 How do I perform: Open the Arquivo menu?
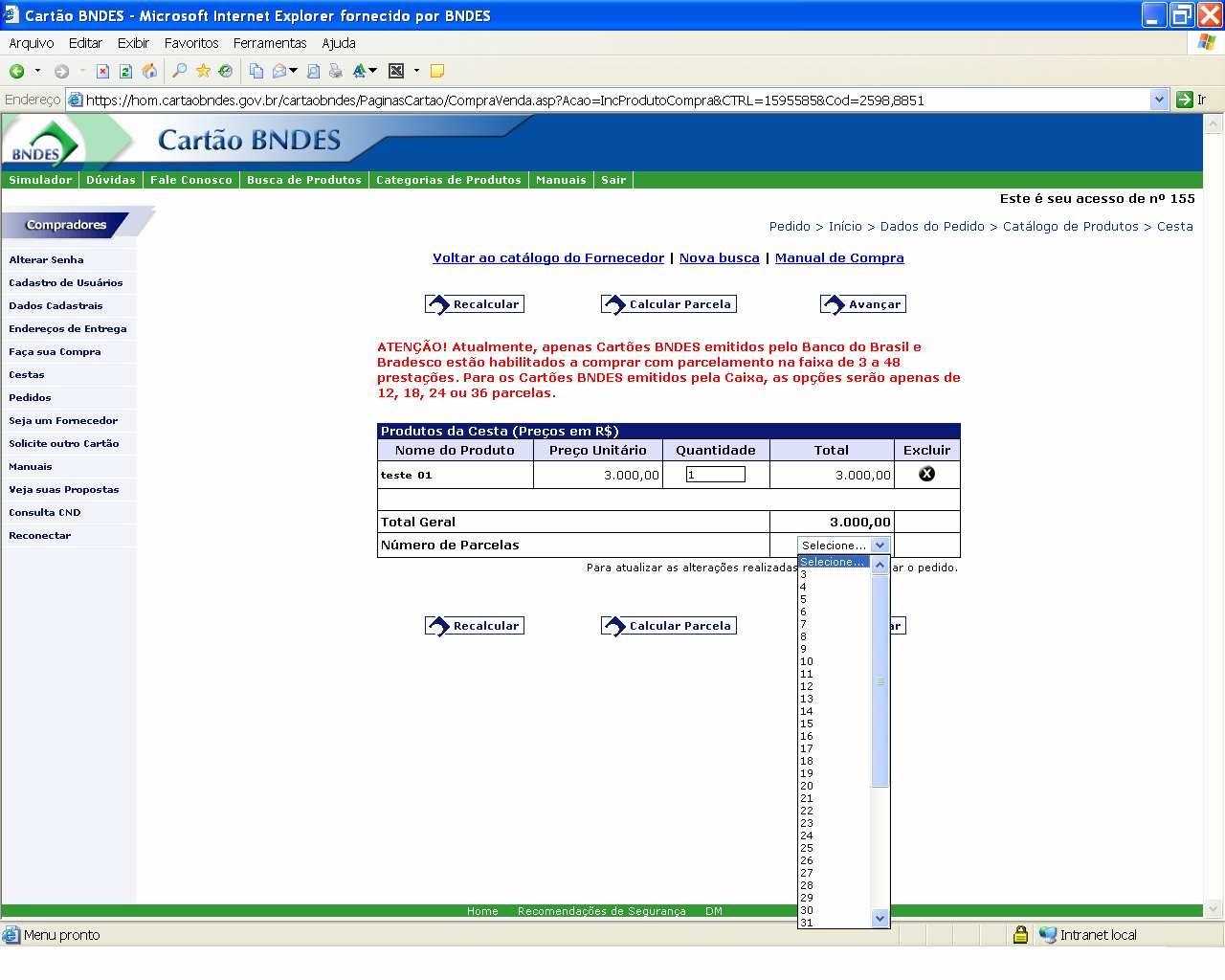click(32, 43)
